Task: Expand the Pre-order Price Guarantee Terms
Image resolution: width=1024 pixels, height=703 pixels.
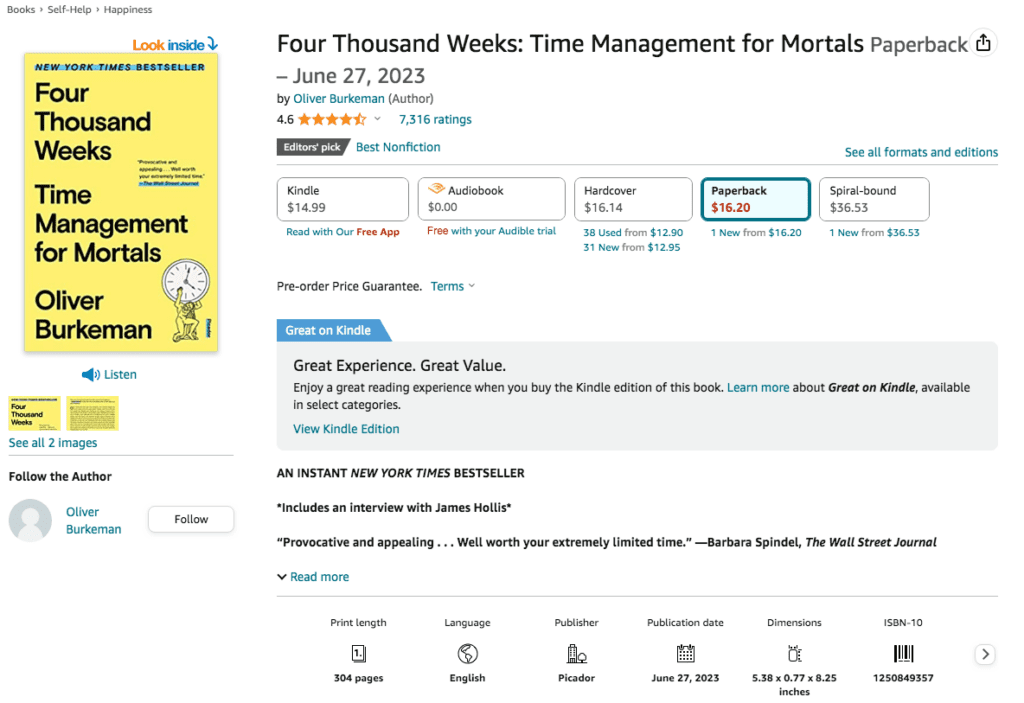Action: tap(453, 286)
